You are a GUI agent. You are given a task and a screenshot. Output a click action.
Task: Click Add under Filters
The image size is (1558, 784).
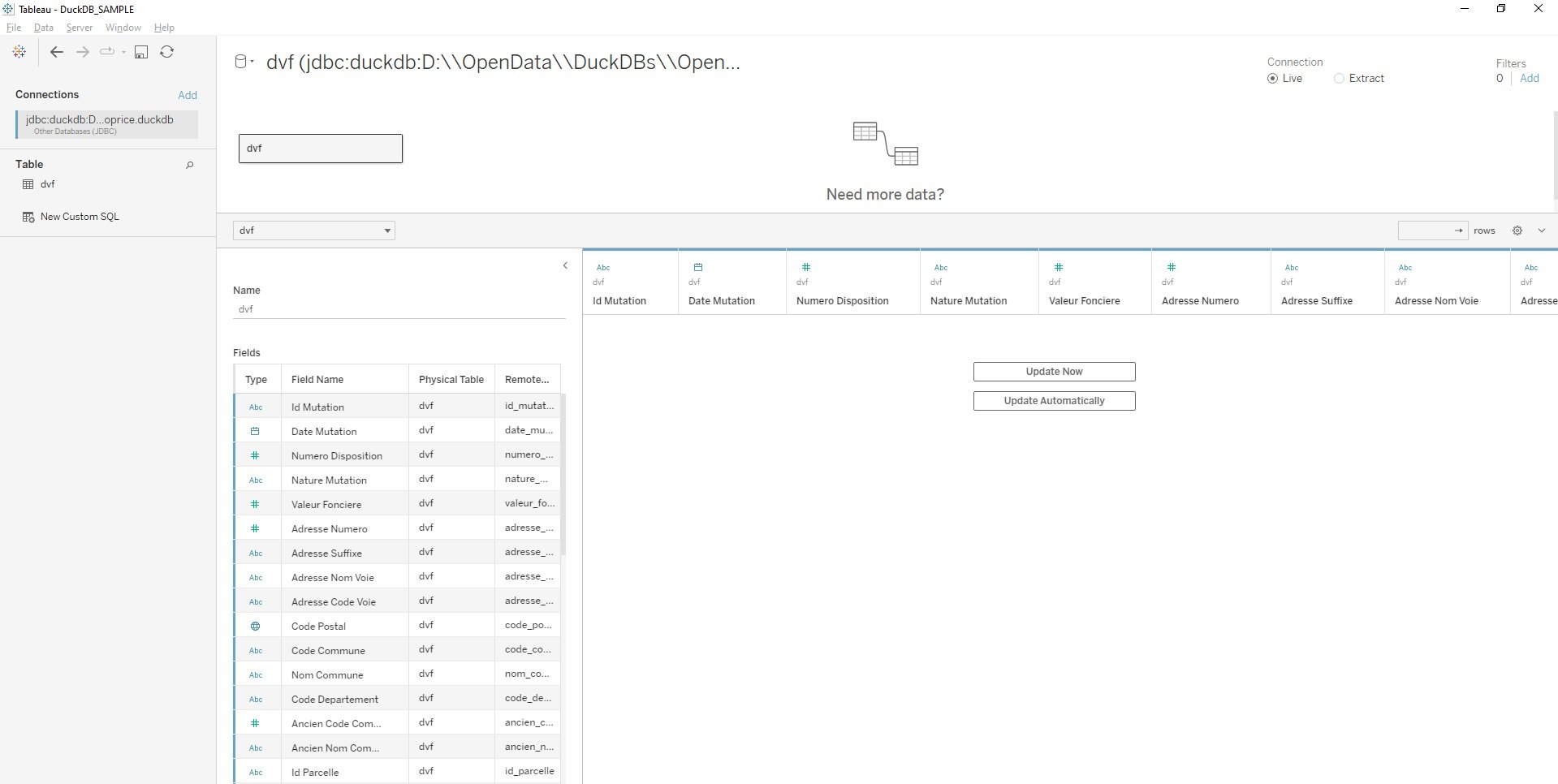(1530, 79)
